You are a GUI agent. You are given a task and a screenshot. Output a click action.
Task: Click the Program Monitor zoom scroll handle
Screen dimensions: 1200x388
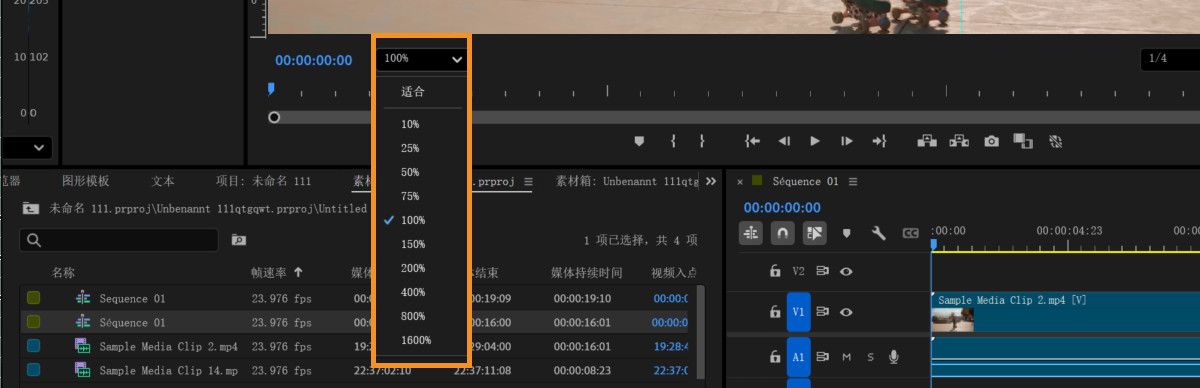point(274,117)
